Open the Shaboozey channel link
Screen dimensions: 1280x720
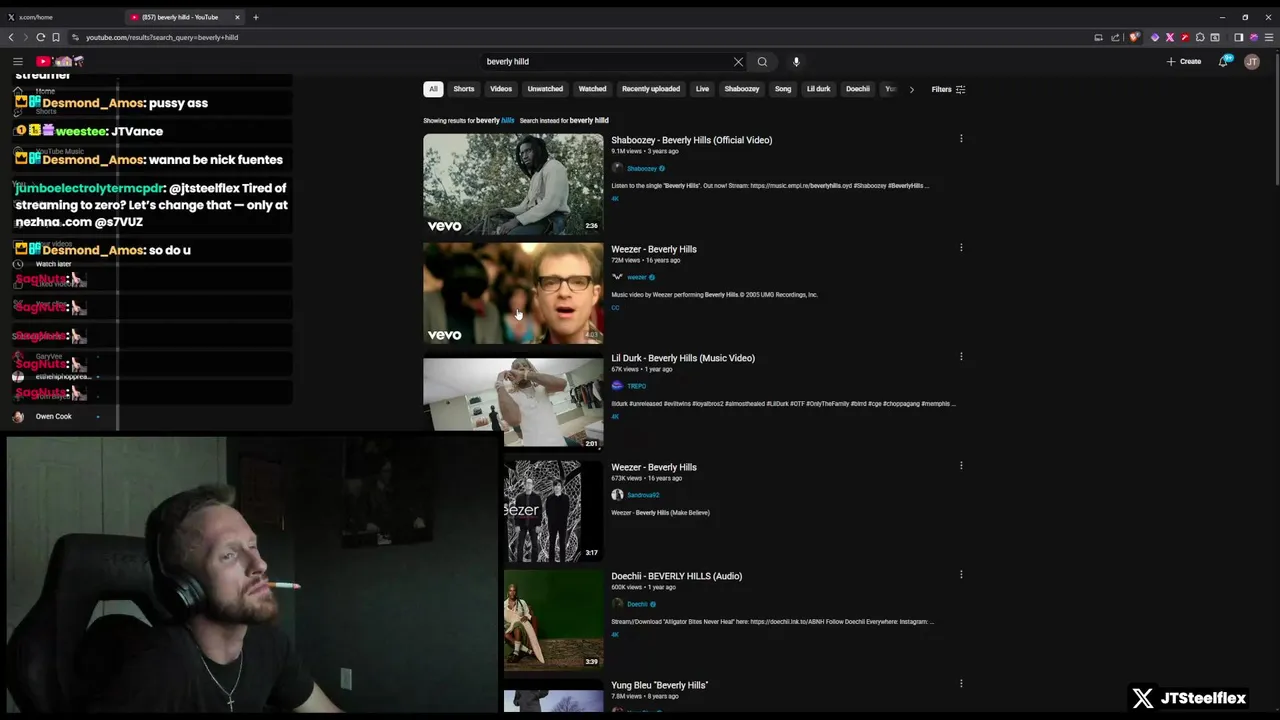click(641, 168)
